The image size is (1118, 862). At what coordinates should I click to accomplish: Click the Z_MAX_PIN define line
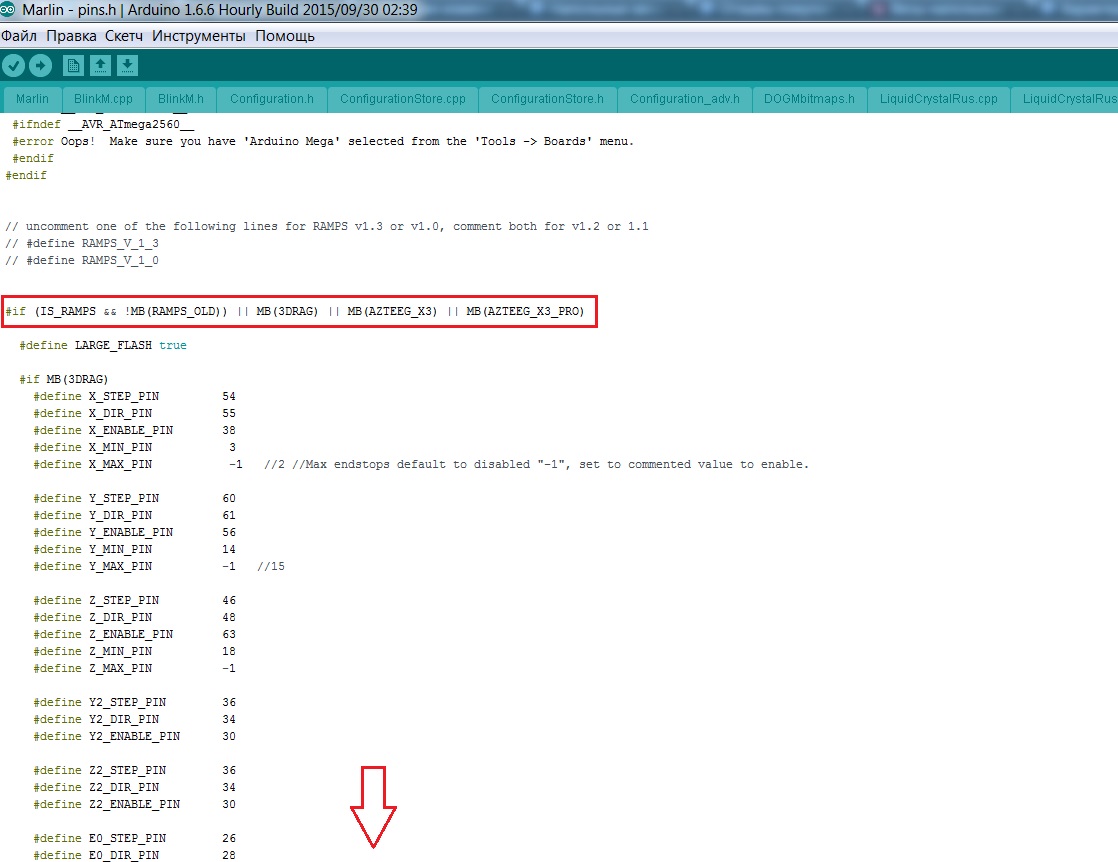(134, 669)
